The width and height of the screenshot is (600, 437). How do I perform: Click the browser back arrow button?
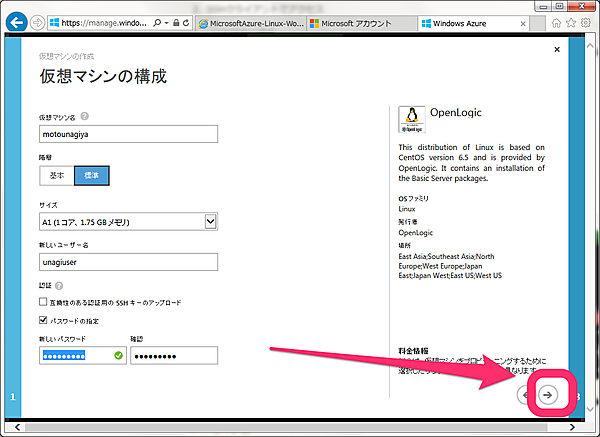click(16, 23)
